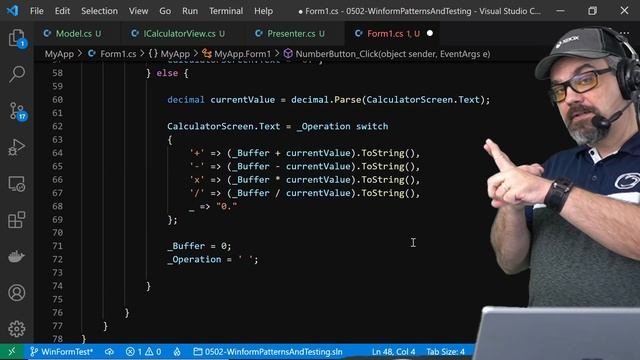Place cursor on currentValue declaration line
The image size is (640, 360).
[x=328, y=100]
